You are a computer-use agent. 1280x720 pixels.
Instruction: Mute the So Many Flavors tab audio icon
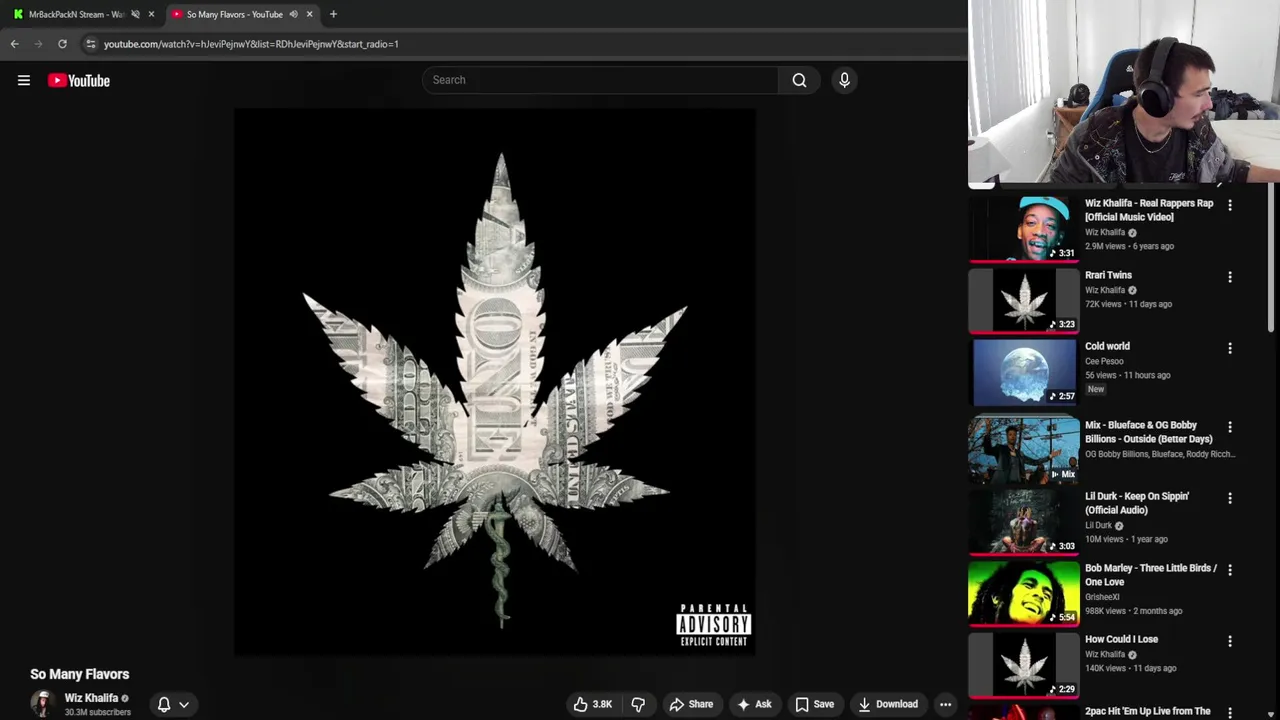[x=293, y=14]
